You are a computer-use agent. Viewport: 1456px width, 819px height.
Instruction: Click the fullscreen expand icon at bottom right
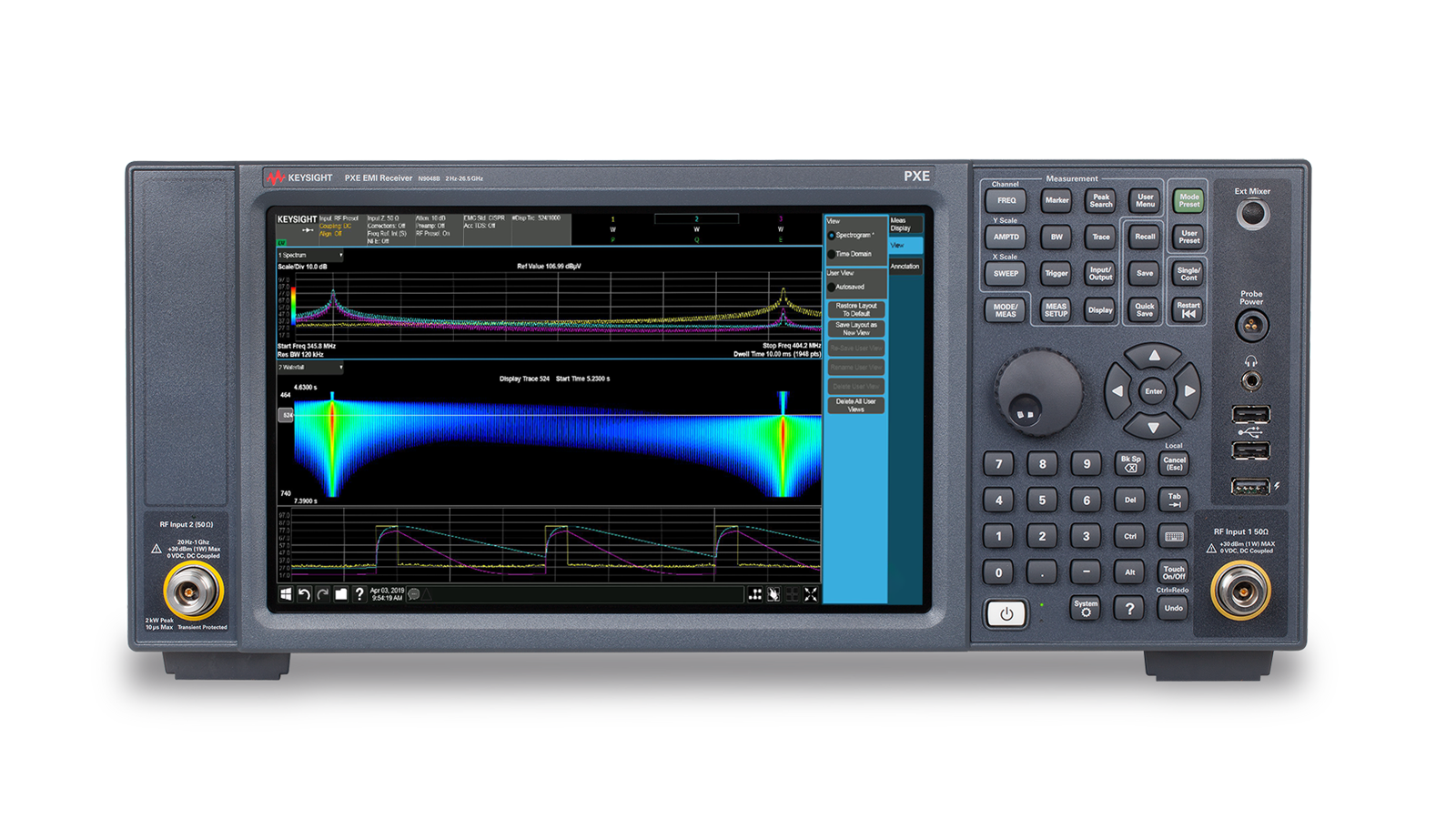(x=809, y=593)
